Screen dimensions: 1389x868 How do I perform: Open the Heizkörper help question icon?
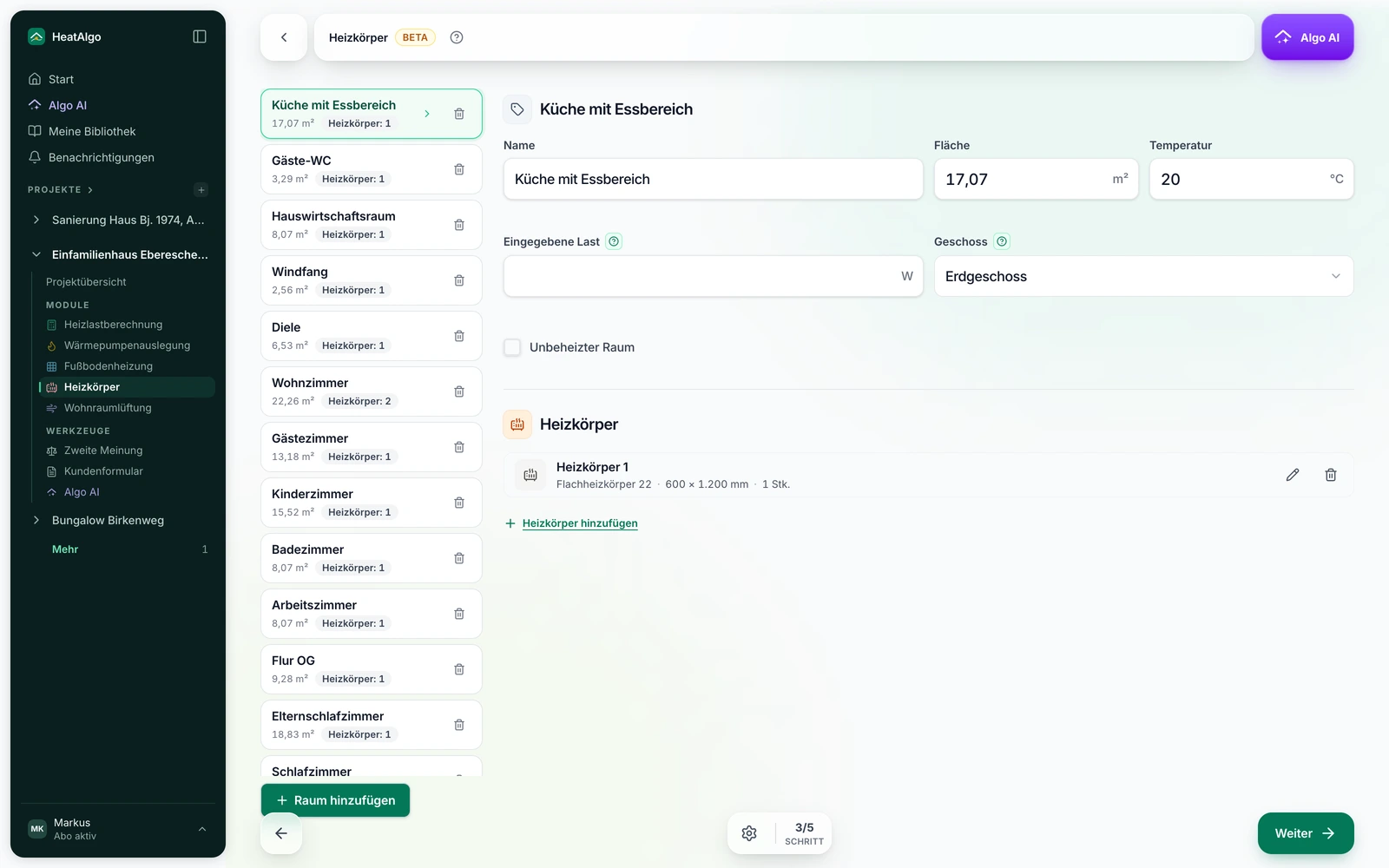(457, 37)
